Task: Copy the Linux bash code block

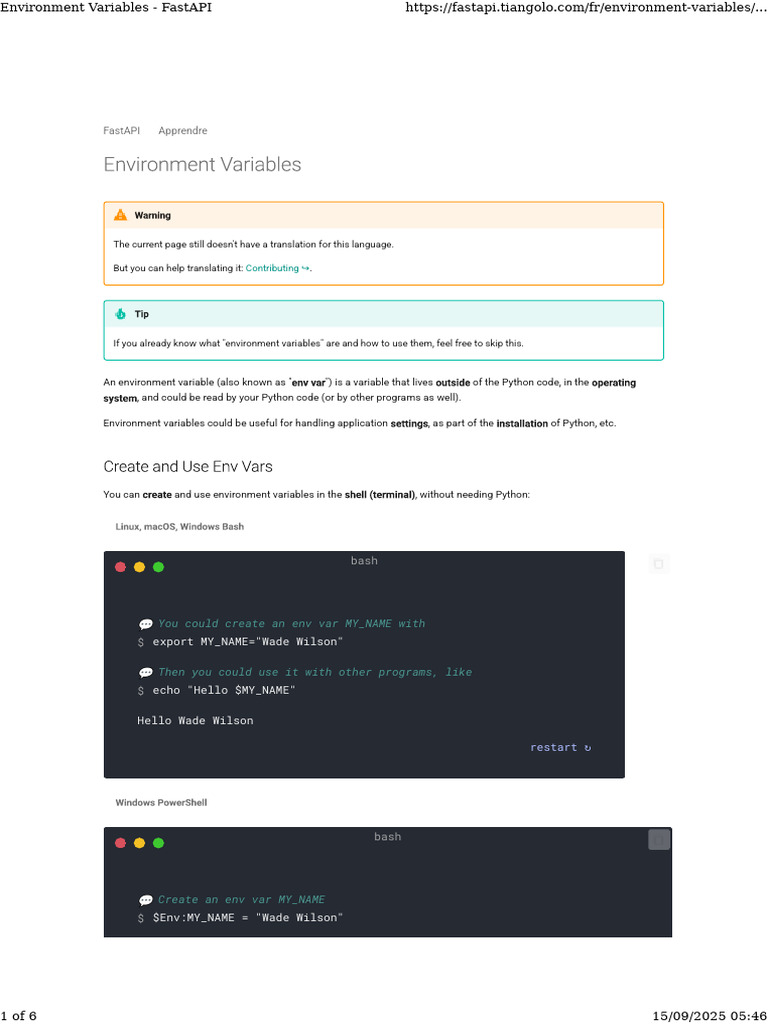Action: tap(658, 564)
